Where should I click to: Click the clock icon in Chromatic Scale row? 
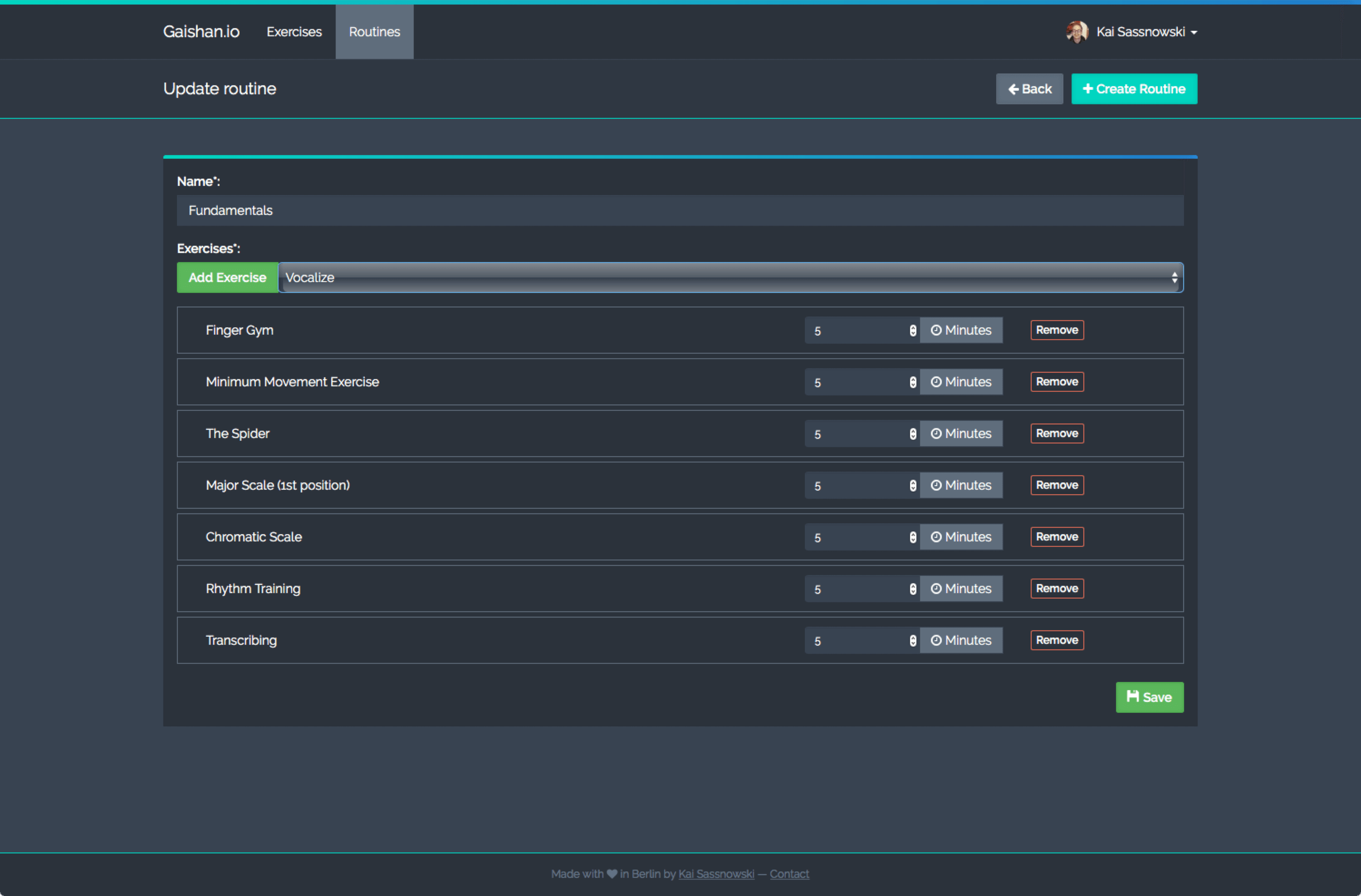[x=936, y=536]
